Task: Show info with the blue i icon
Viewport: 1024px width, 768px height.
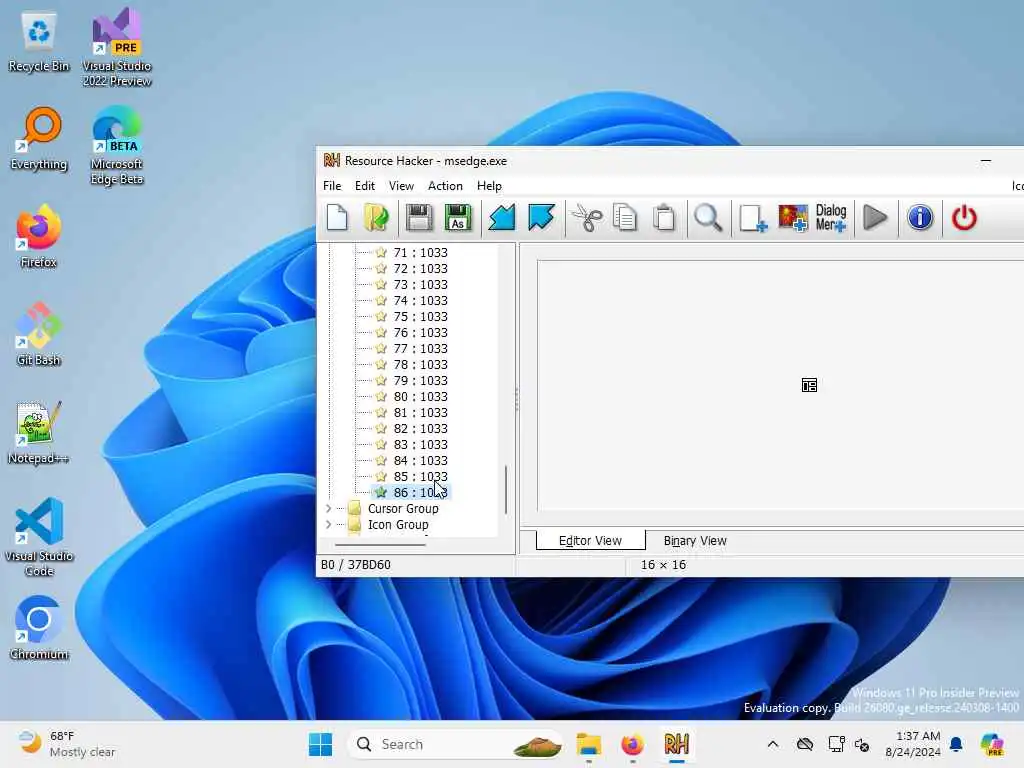Action: tap(920, 217)
